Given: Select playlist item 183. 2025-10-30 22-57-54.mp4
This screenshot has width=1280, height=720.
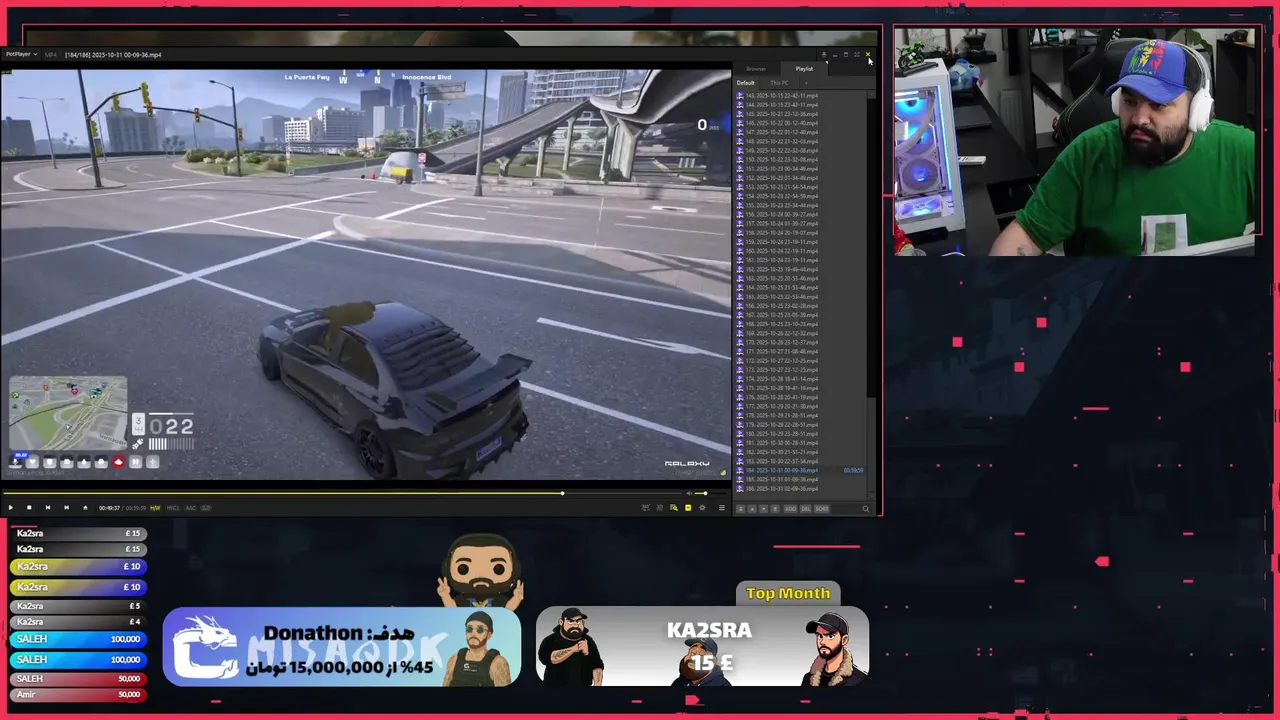Looking at the screenshot, I should pos(801,461).
